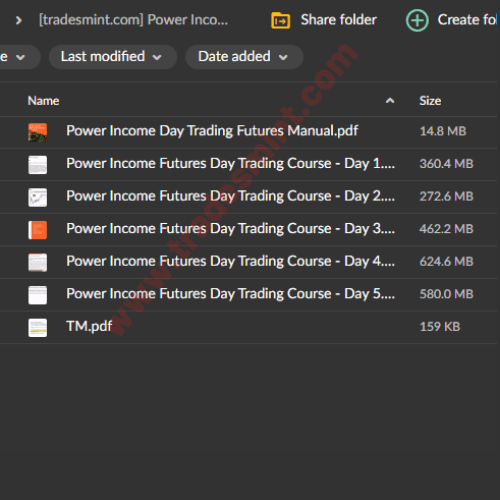The height and width of the screenshot is (500, 500).
Task: Select Power Income Futures Day Trading Course - Day 1
Action: click(x=230, y=164)
